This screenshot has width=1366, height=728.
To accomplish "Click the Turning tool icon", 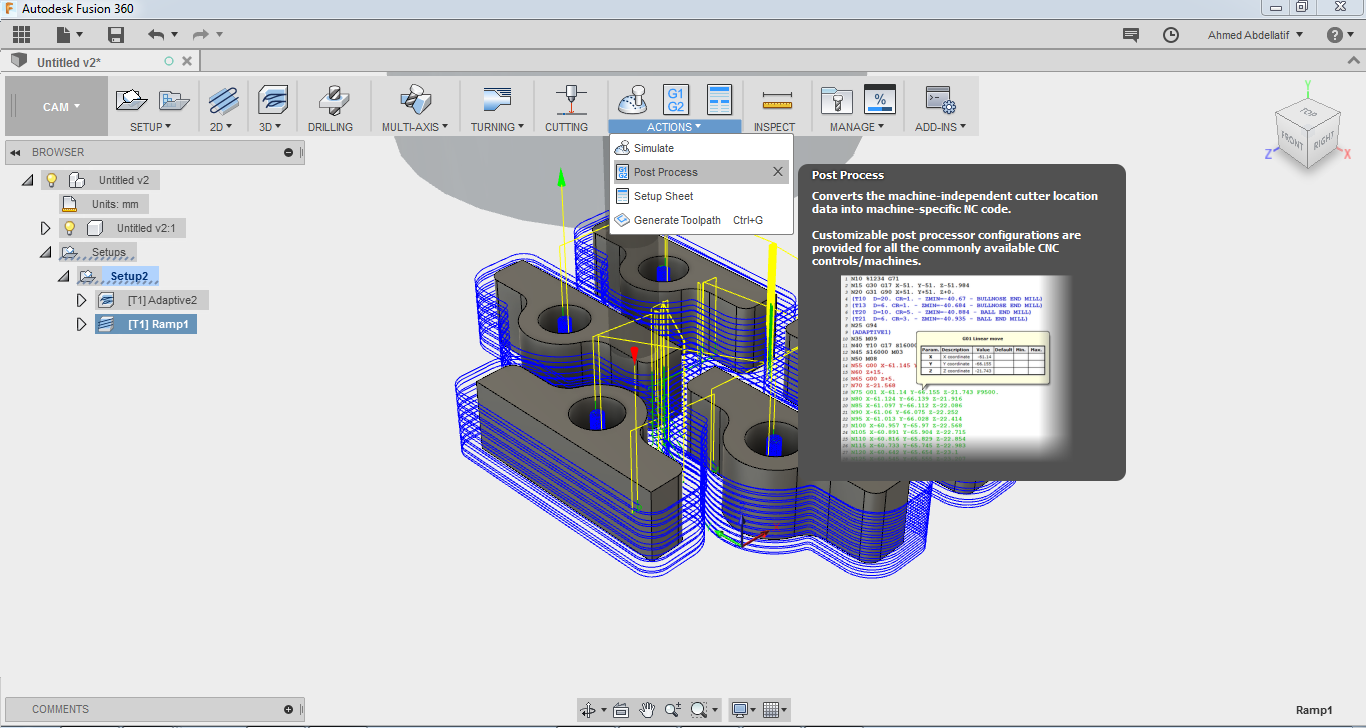I will coord(497,100).
